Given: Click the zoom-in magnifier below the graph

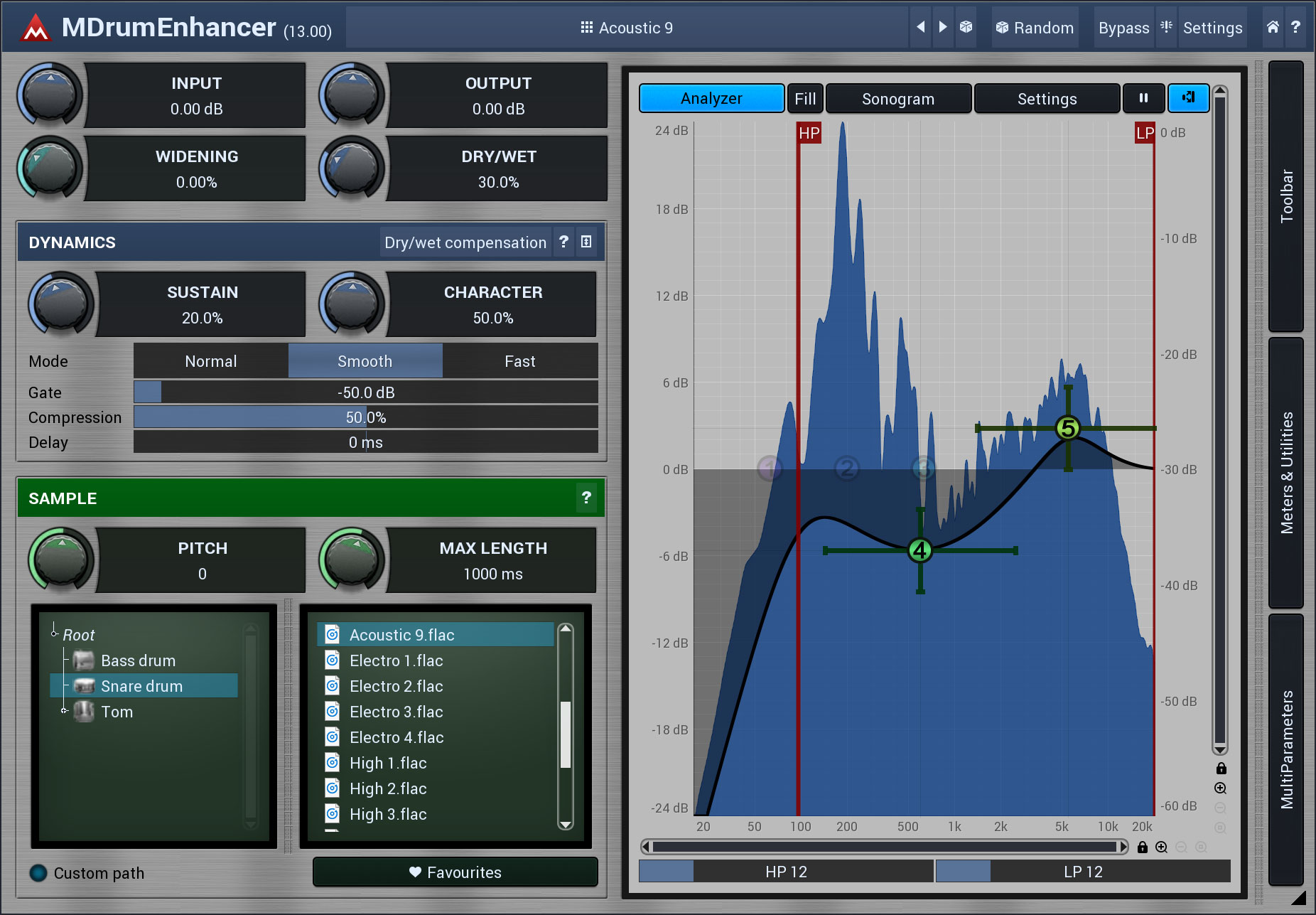Looking at the screenshot, I should click(x=1161, y=847).
